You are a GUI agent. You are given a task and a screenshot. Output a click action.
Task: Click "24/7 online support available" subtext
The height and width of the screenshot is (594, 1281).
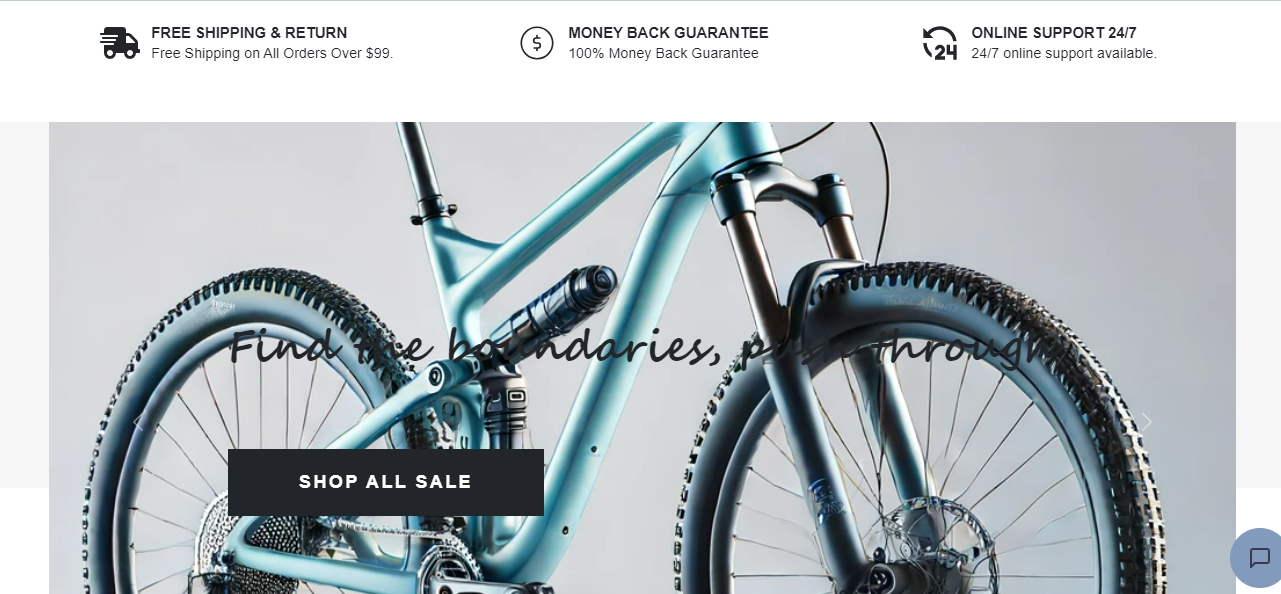[1064, 53]
